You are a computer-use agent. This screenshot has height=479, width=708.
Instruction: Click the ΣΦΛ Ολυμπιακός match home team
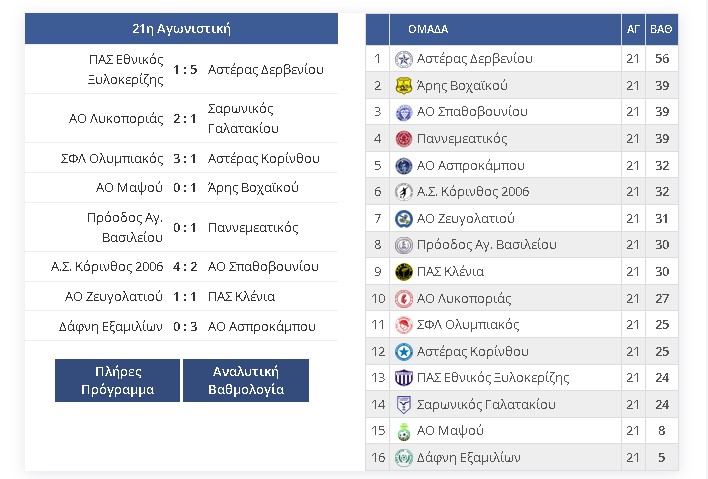click(x=112, y=159)
